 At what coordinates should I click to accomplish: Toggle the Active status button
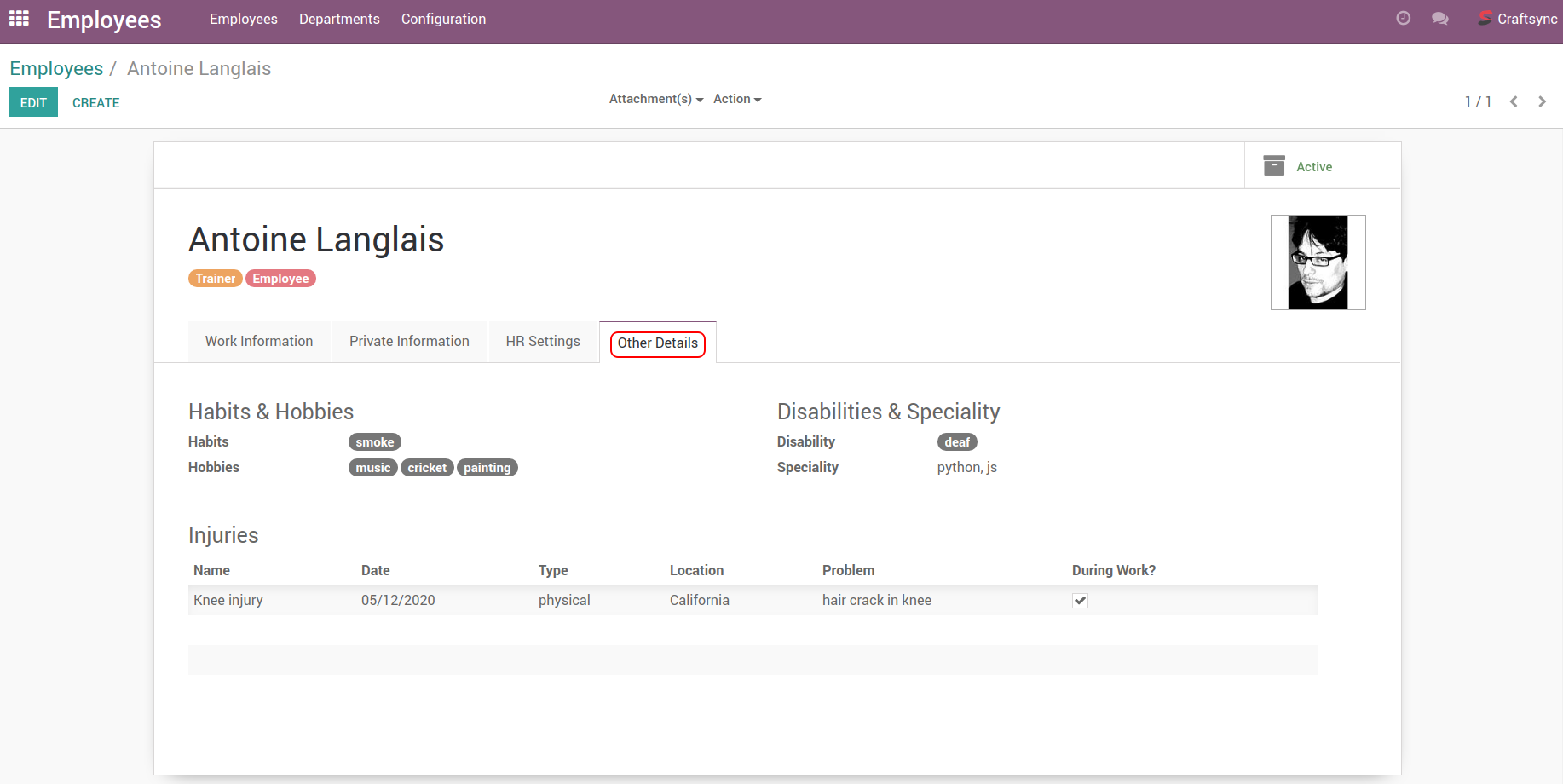(1313, 167)
